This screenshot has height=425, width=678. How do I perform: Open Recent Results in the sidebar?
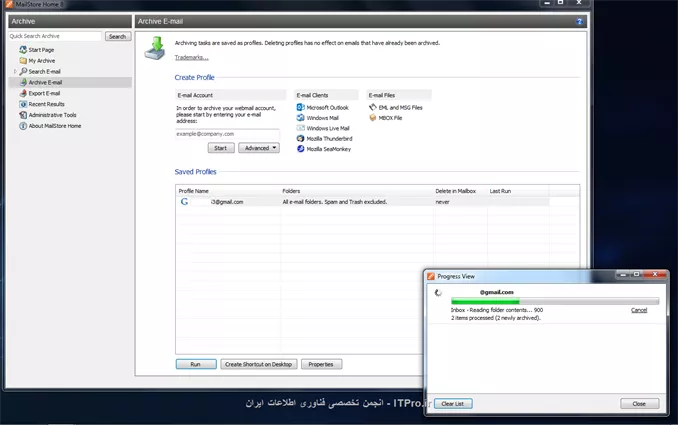(46, 104)
